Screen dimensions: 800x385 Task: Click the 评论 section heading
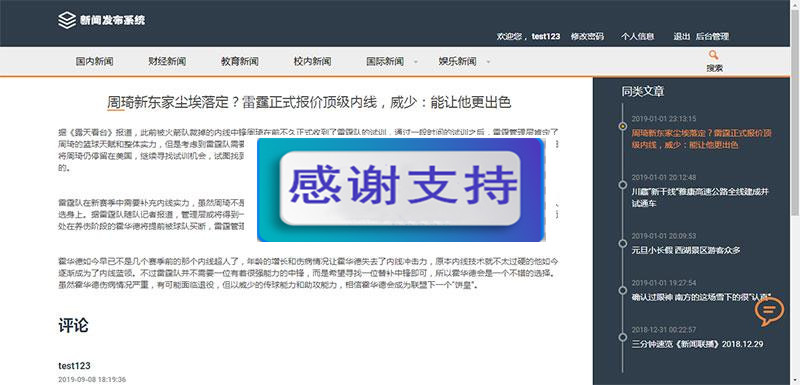click(x=73, y=326)
